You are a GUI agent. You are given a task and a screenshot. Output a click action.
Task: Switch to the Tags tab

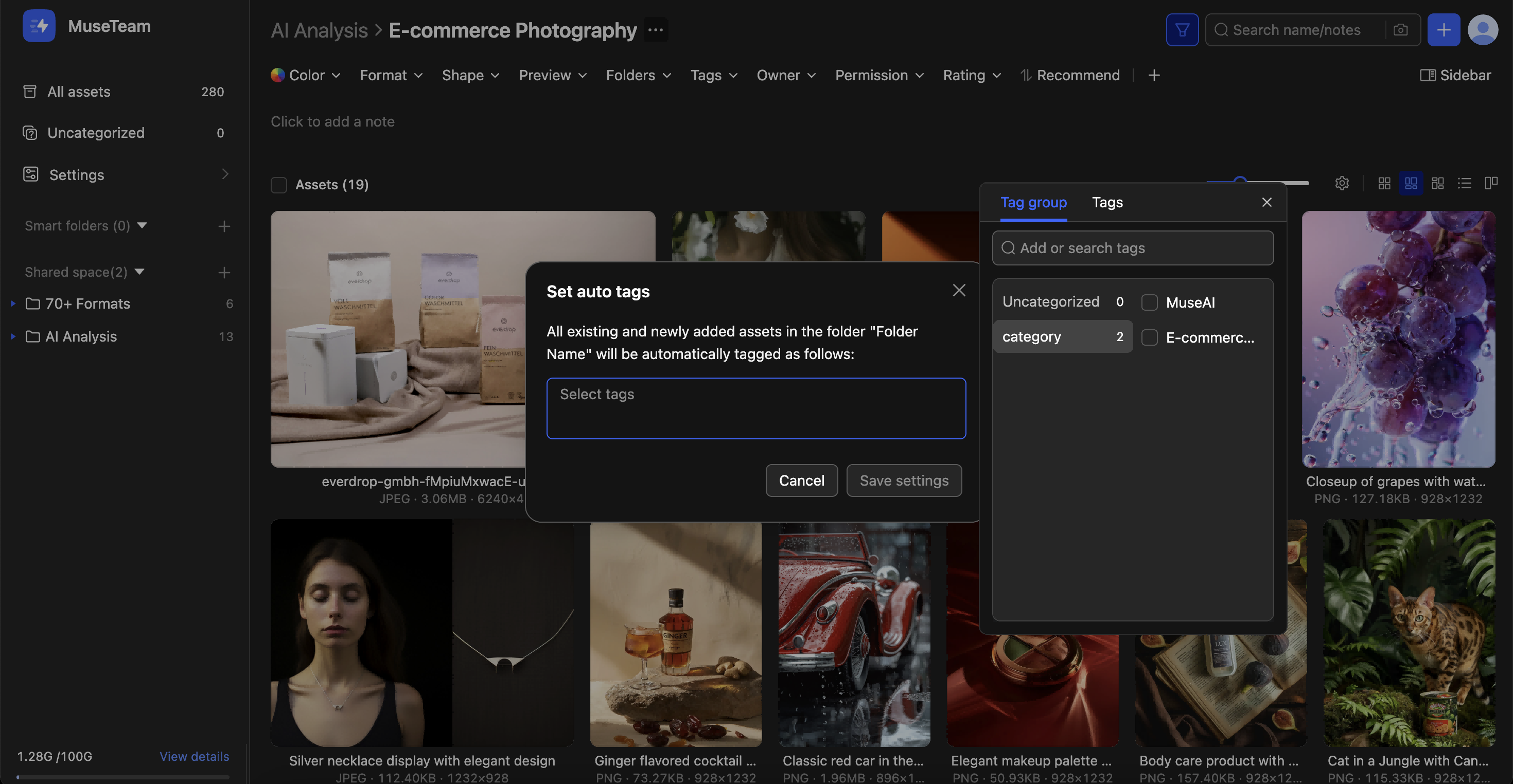pyautogui.click(x=1106, y=203)
